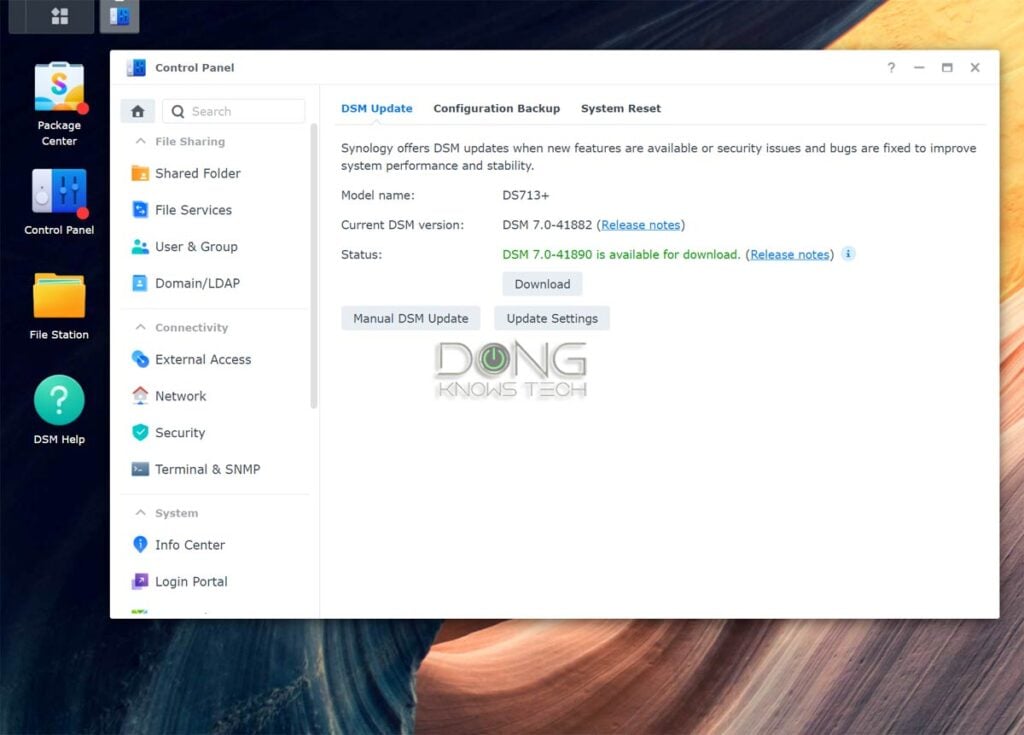Open DSM Help desktop icon
The height and width of the screenshot is (735, 1024).
point(59,400)
